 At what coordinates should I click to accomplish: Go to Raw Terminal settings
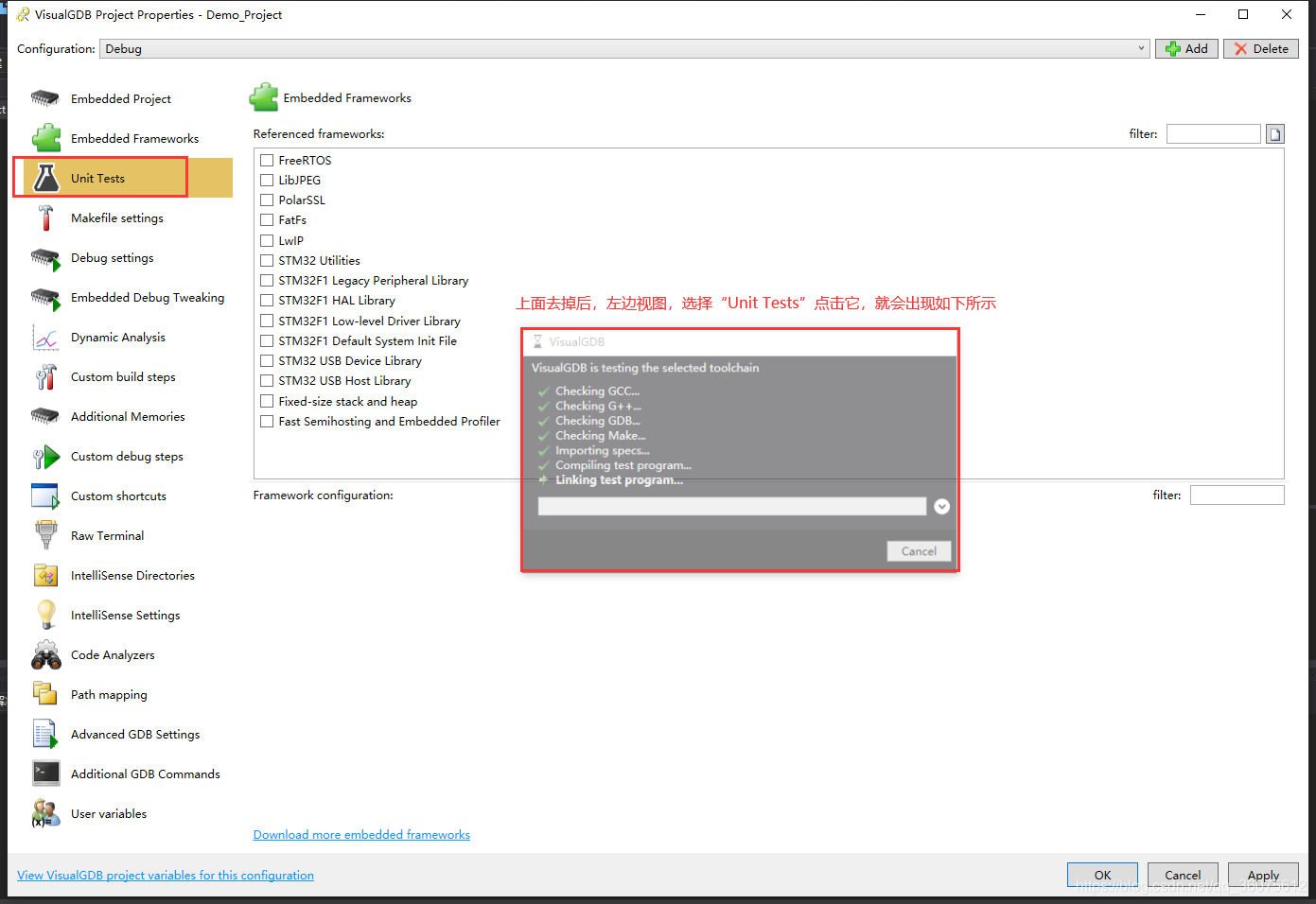(x=108, y=535)
